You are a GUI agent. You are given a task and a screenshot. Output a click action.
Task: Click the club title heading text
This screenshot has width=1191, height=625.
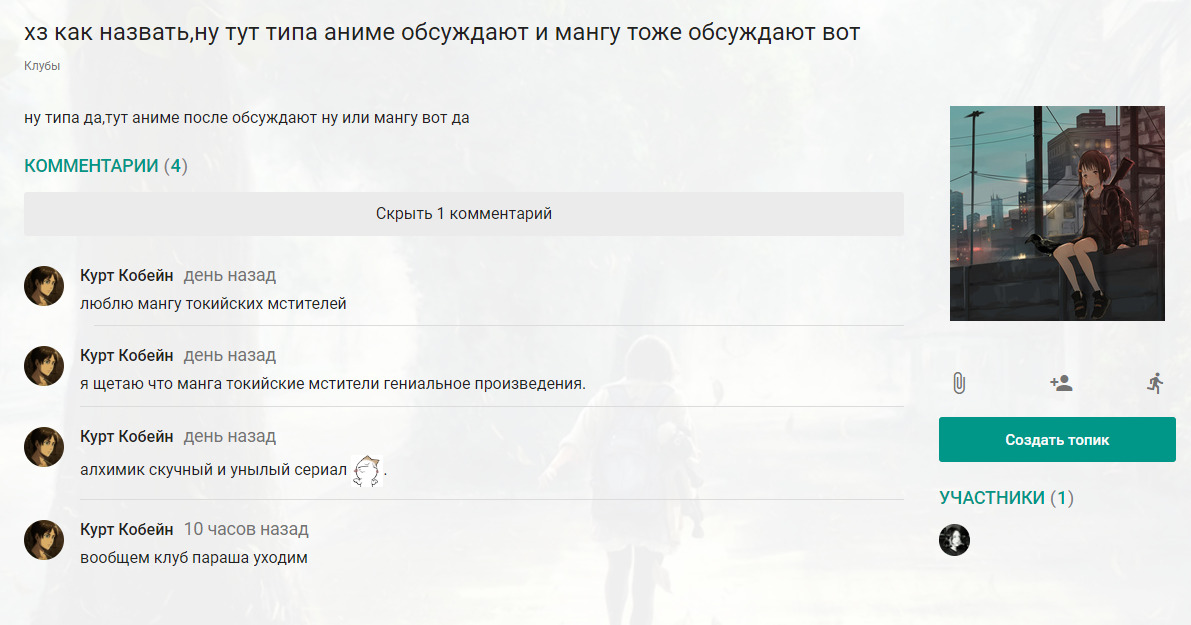coord(441,32)
